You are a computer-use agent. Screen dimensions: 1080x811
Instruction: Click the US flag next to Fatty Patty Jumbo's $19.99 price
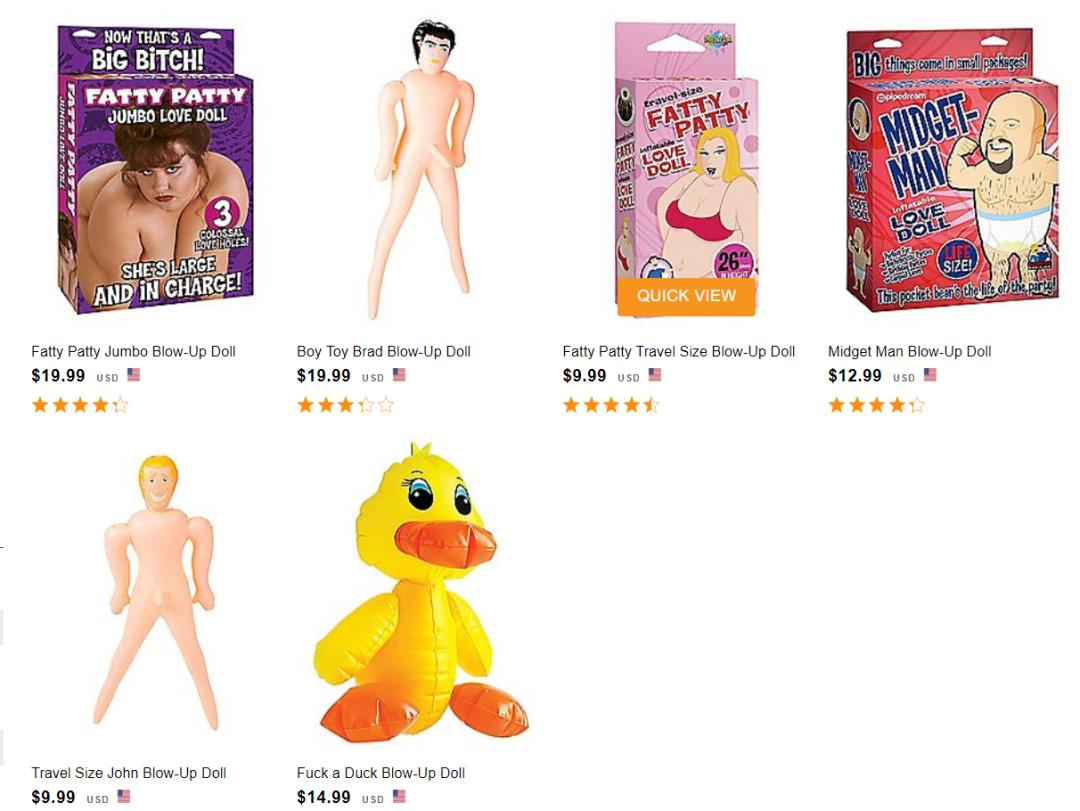click(x=134, y=375)
